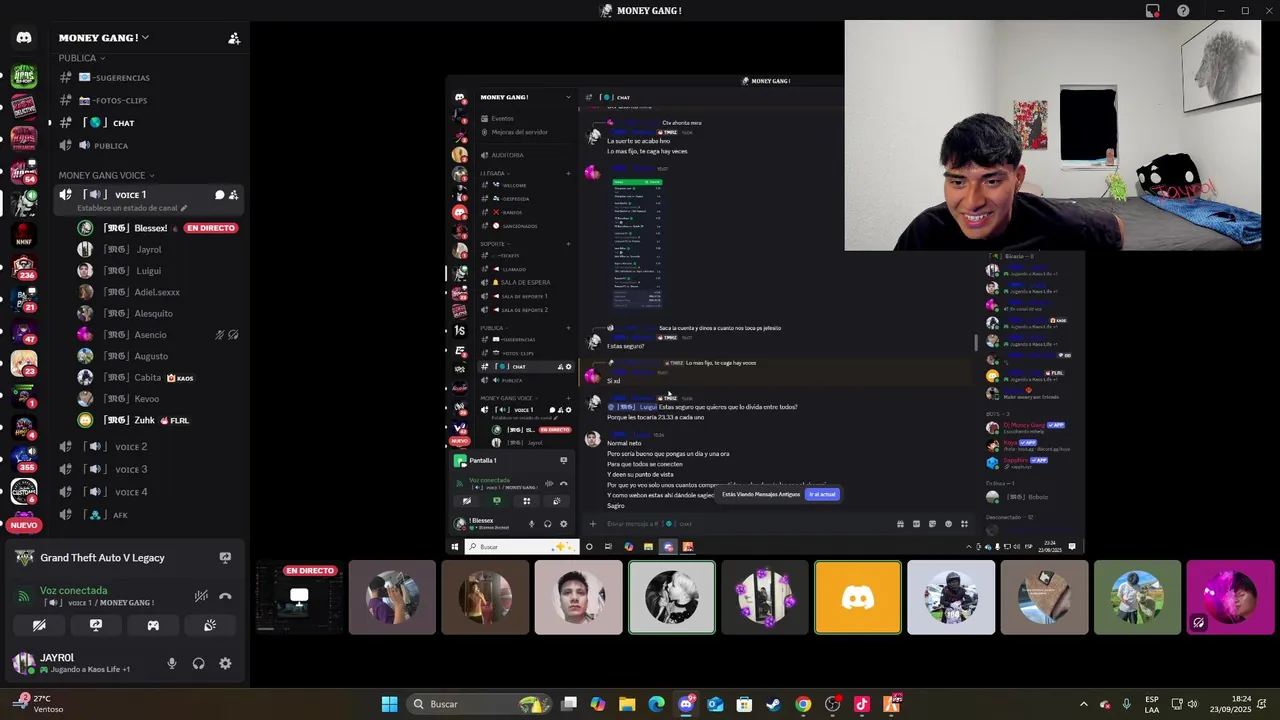Collapse the MONEY GANG VOICE category

click(x=106, y=175)
